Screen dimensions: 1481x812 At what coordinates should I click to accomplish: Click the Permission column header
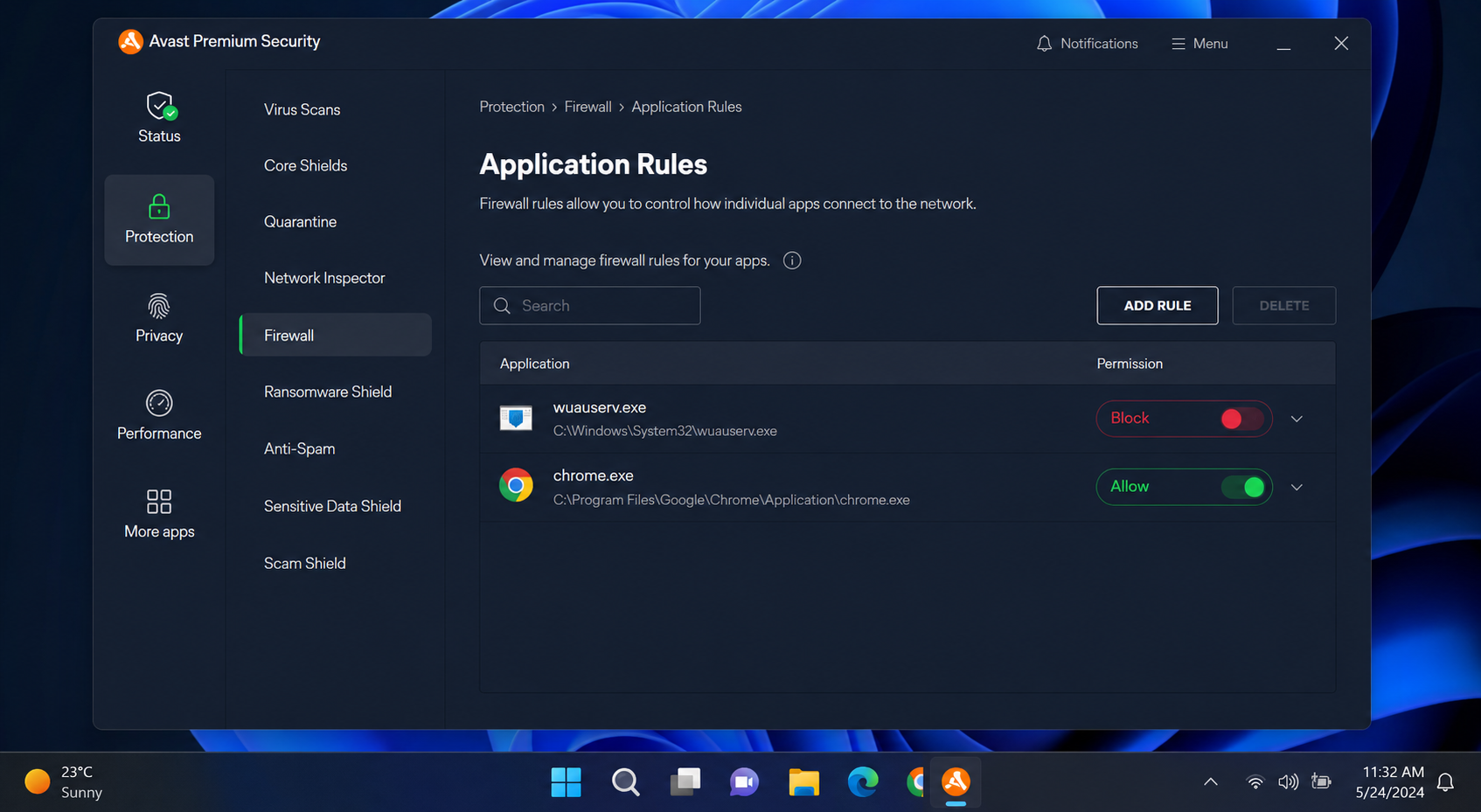pos(1130,364)
